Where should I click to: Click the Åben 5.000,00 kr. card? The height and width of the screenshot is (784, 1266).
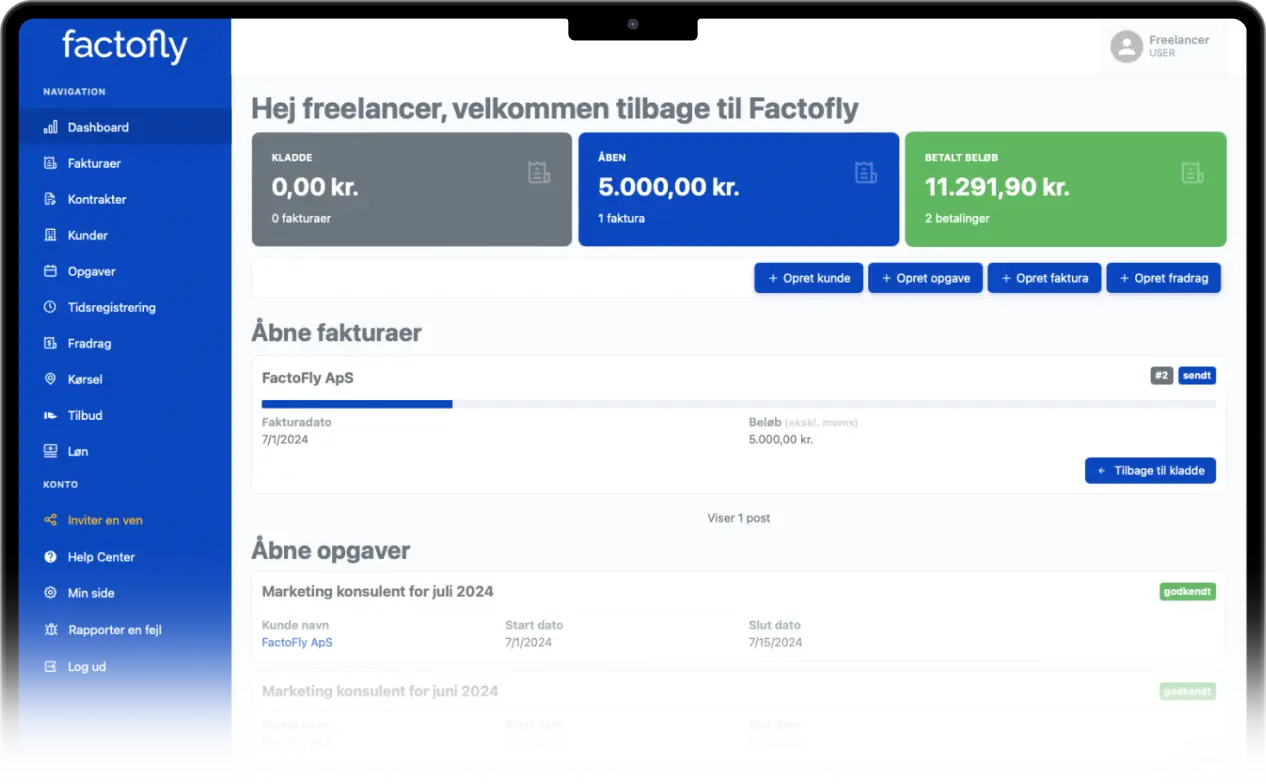738,189
